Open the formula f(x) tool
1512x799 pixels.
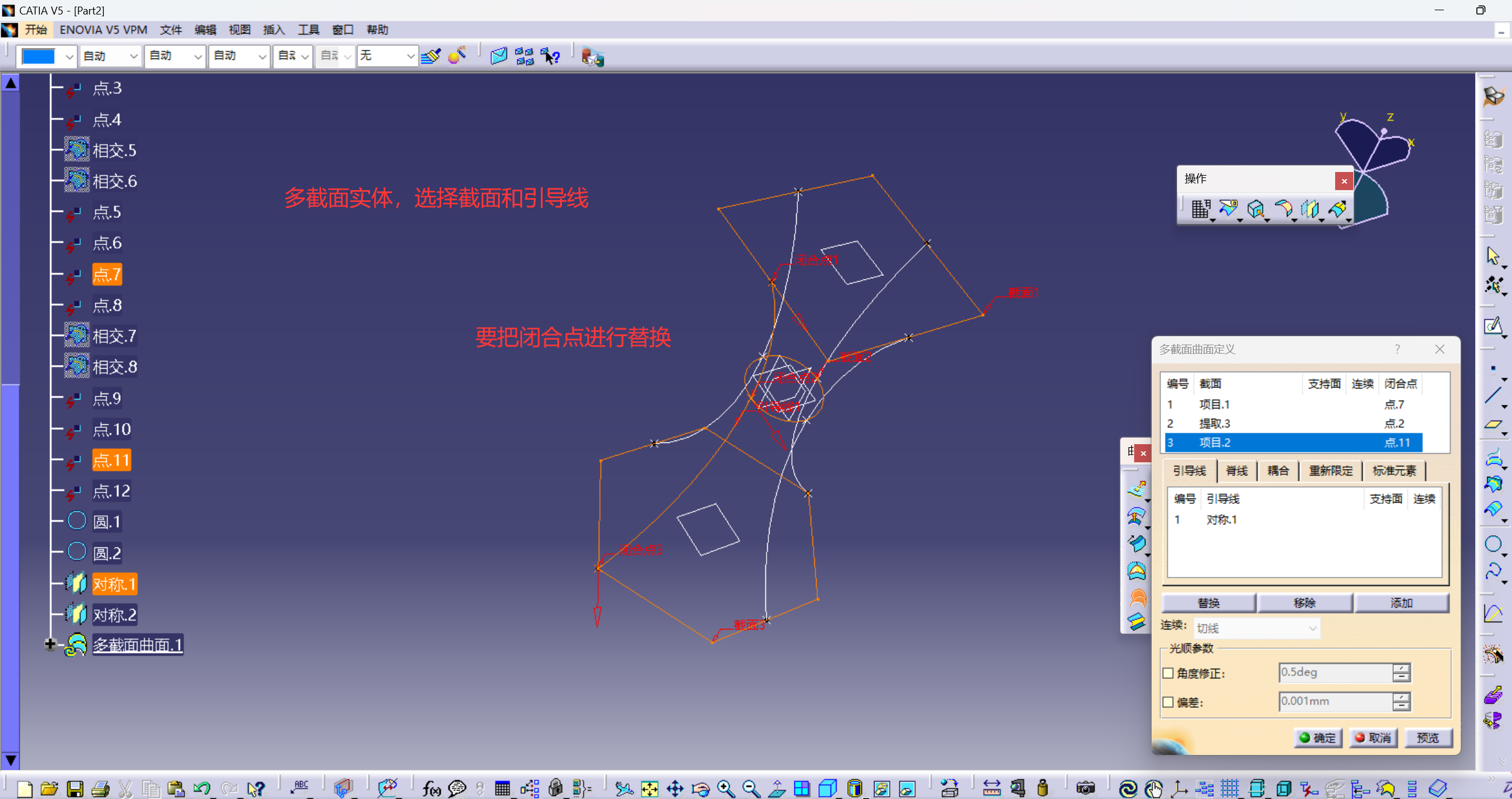(431, 789)
